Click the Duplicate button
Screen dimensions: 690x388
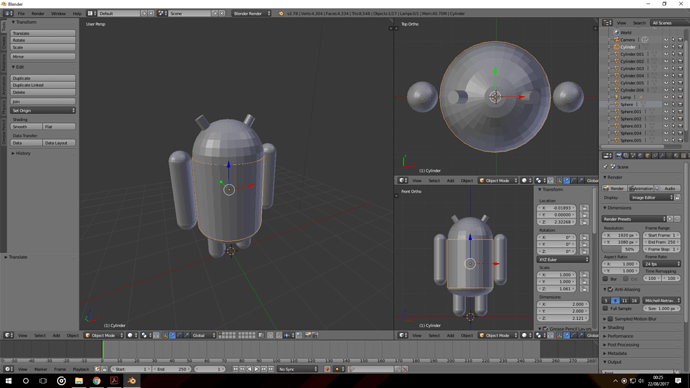coord(43,78)
